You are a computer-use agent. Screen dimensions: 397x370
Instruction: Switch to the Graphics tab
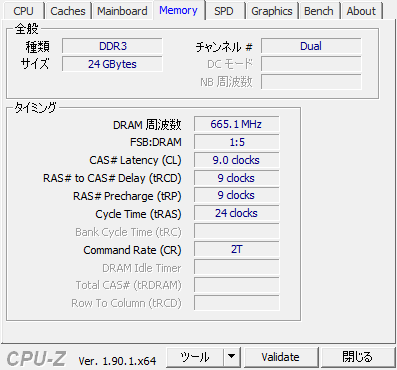(x=272, y=11)
